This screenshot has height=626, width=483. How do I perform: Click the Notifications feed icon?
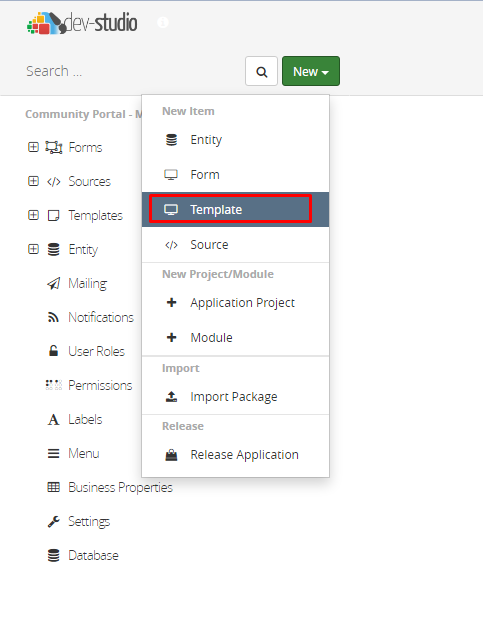(x=53, y=317)
